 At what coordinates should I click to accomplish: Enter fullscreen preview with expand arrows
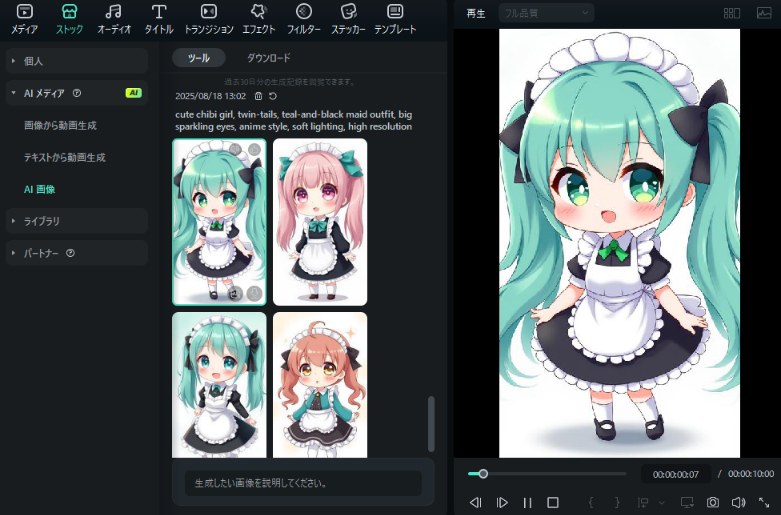coord(764,503)
